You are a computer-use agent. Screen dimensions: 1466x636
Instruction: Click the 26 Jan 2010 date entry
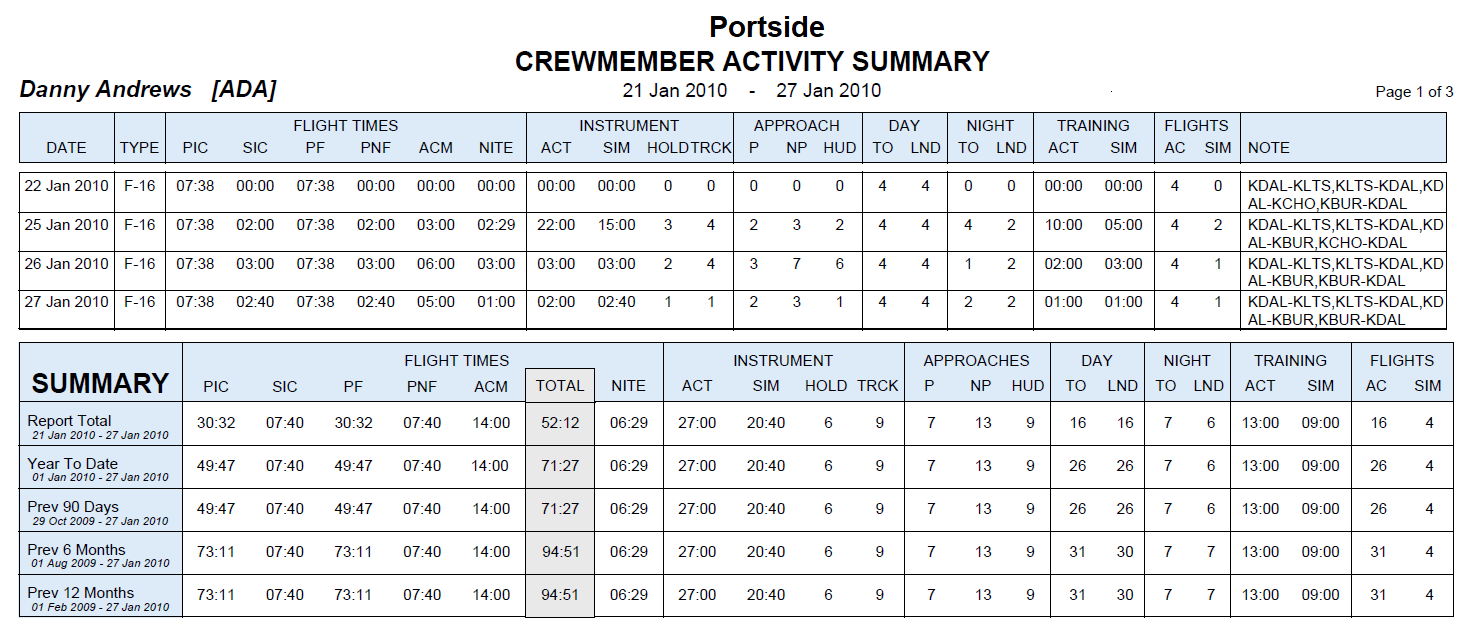[x=66, y=264]
